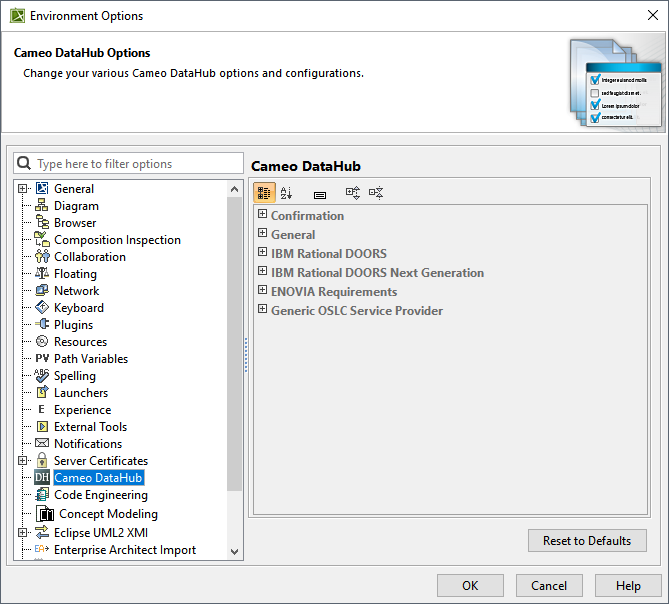Expand the General node in options tree
The width and height of the screenshot is (669, 604).
[x=22, y=189]
